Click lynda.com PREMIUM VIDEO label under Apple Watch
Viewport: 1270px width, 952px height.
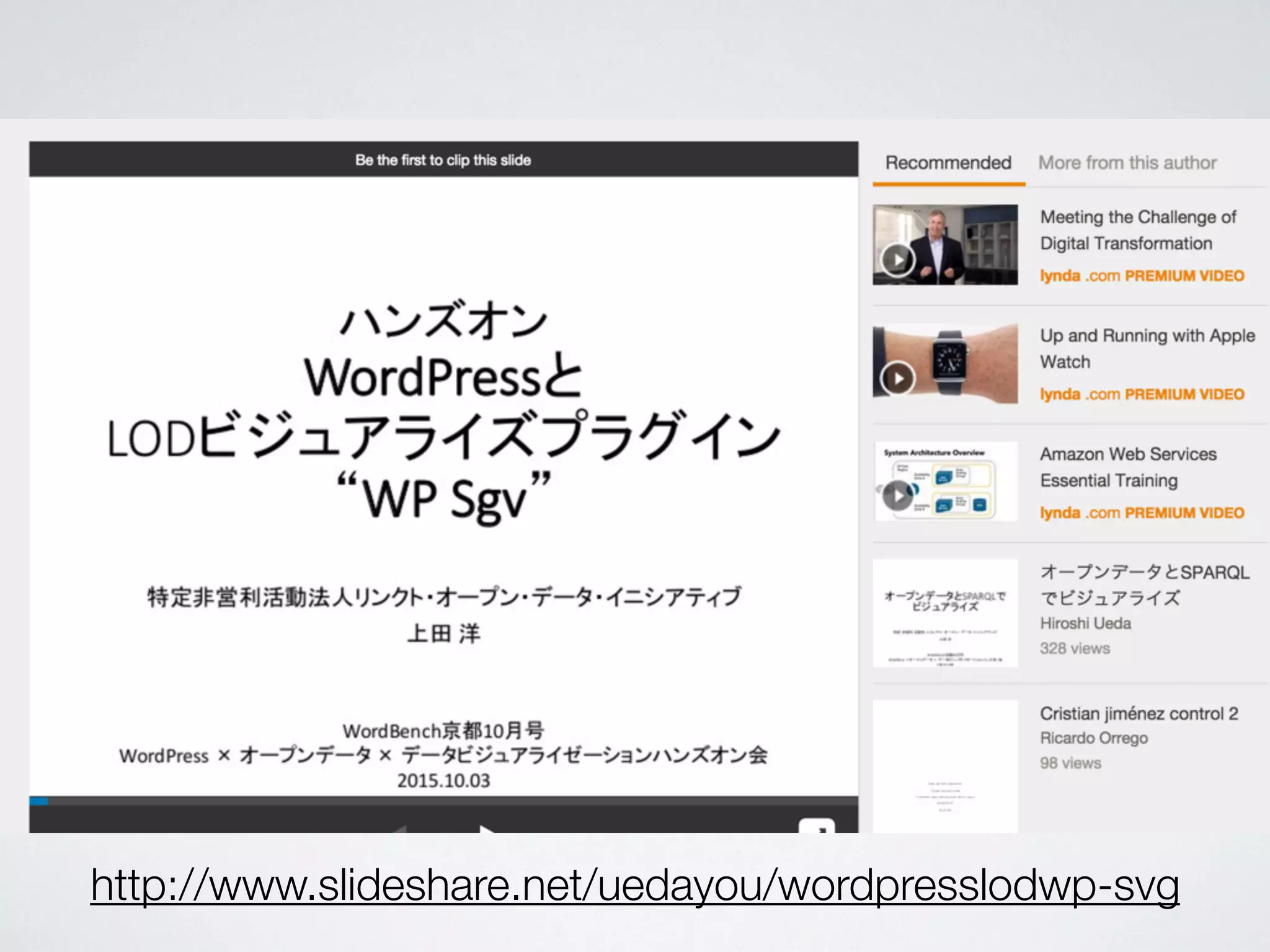tap(1142, 394)
